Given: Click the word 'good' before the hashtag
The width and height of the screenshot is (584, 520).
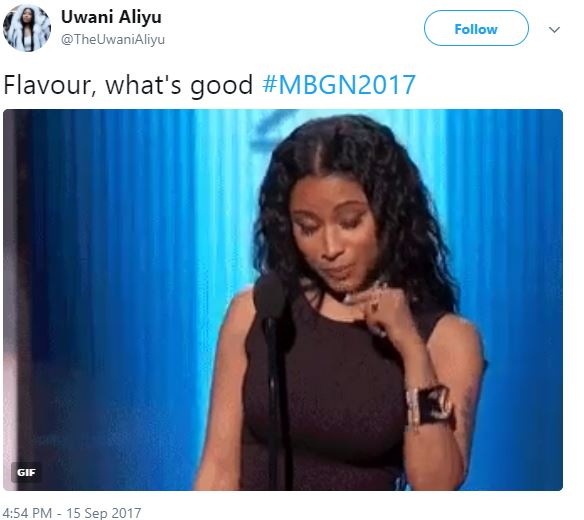Looking at the screenshot, I should point(222,86).
